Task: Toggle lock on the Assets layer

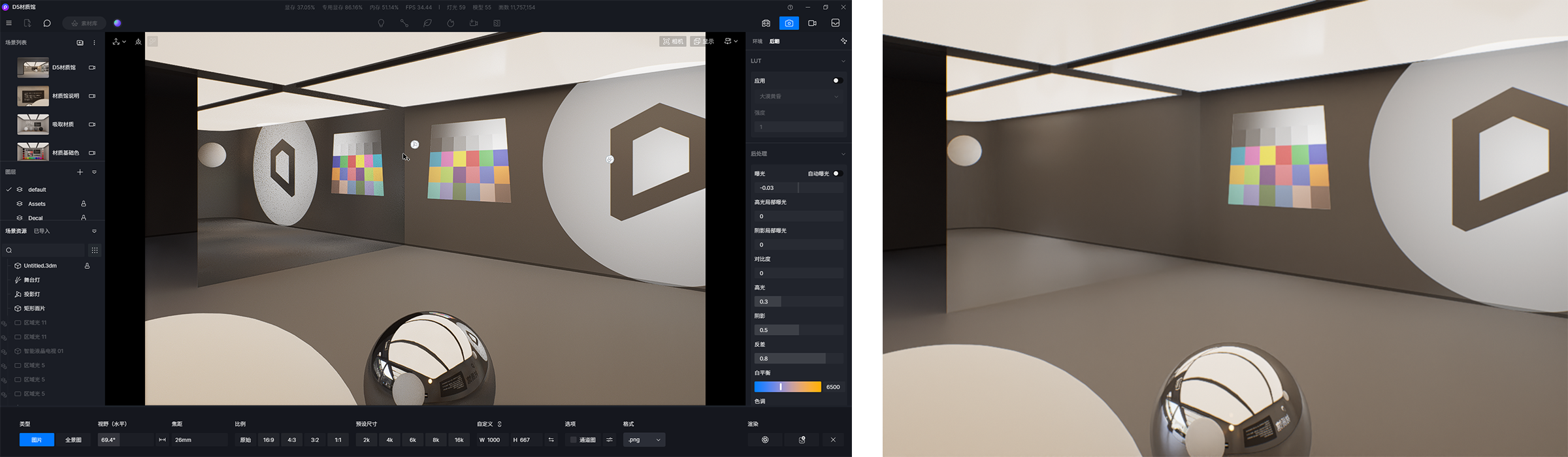Action: tap(84, 204)
